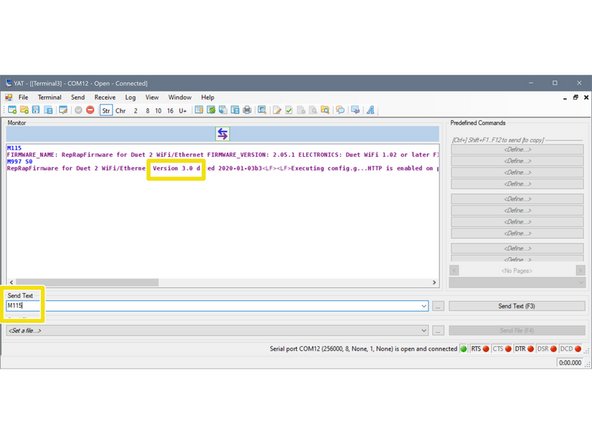592x444 pixels.
Task: Select the hex radix 16 toggle
Action: 170,110
